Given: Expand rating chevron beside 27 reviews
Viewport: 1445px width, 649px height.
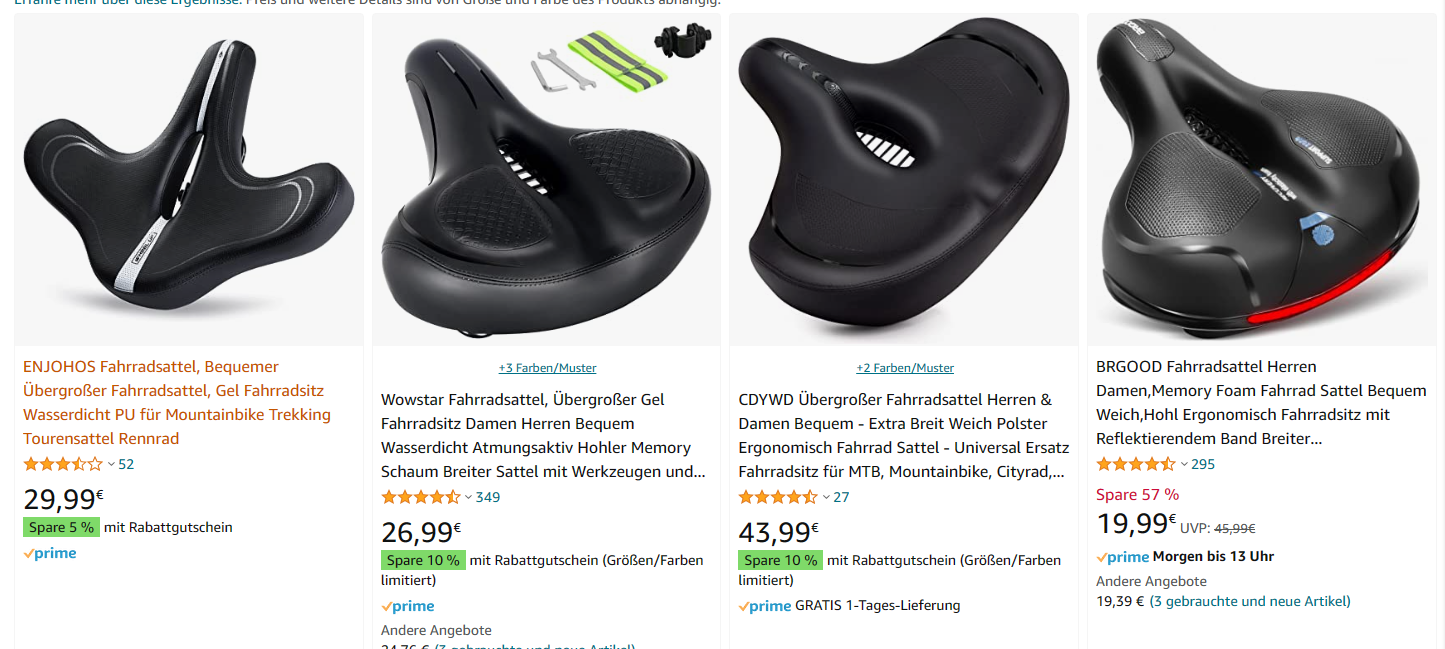Looking at the screenshot, I should coord(826,498).
